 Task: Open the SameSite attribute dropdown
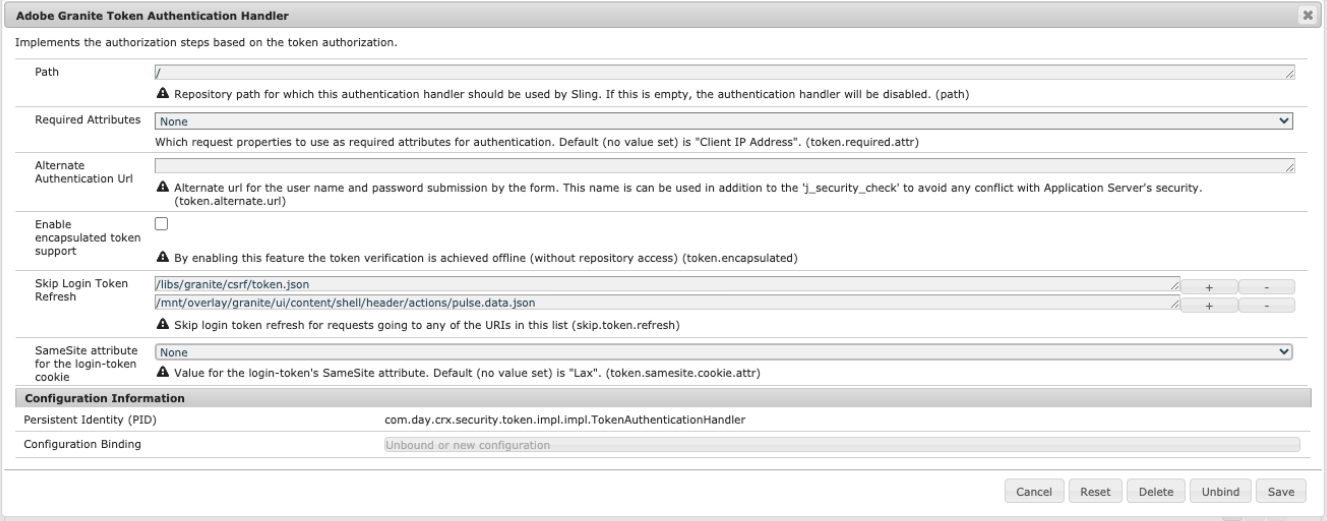click(x=724, y=352)
